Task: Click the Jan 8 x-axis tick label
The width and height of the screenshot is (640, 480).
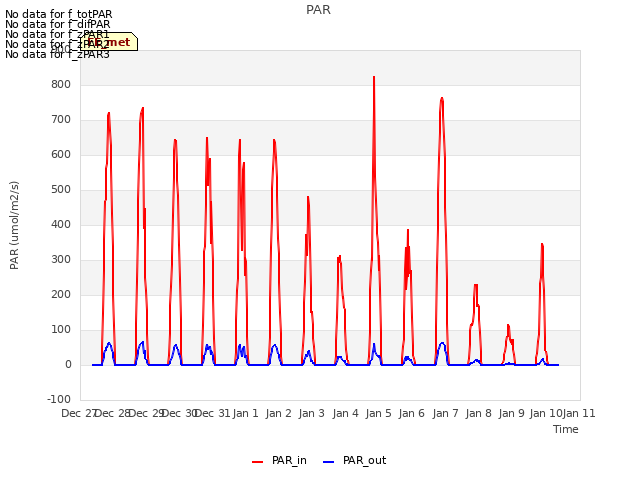Action: tap(478, 413)
